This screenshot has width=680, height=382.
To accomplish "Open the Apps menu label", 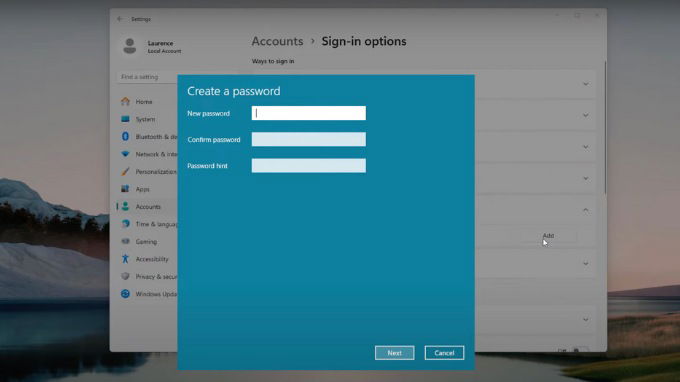I will click(x=142, y=189).
